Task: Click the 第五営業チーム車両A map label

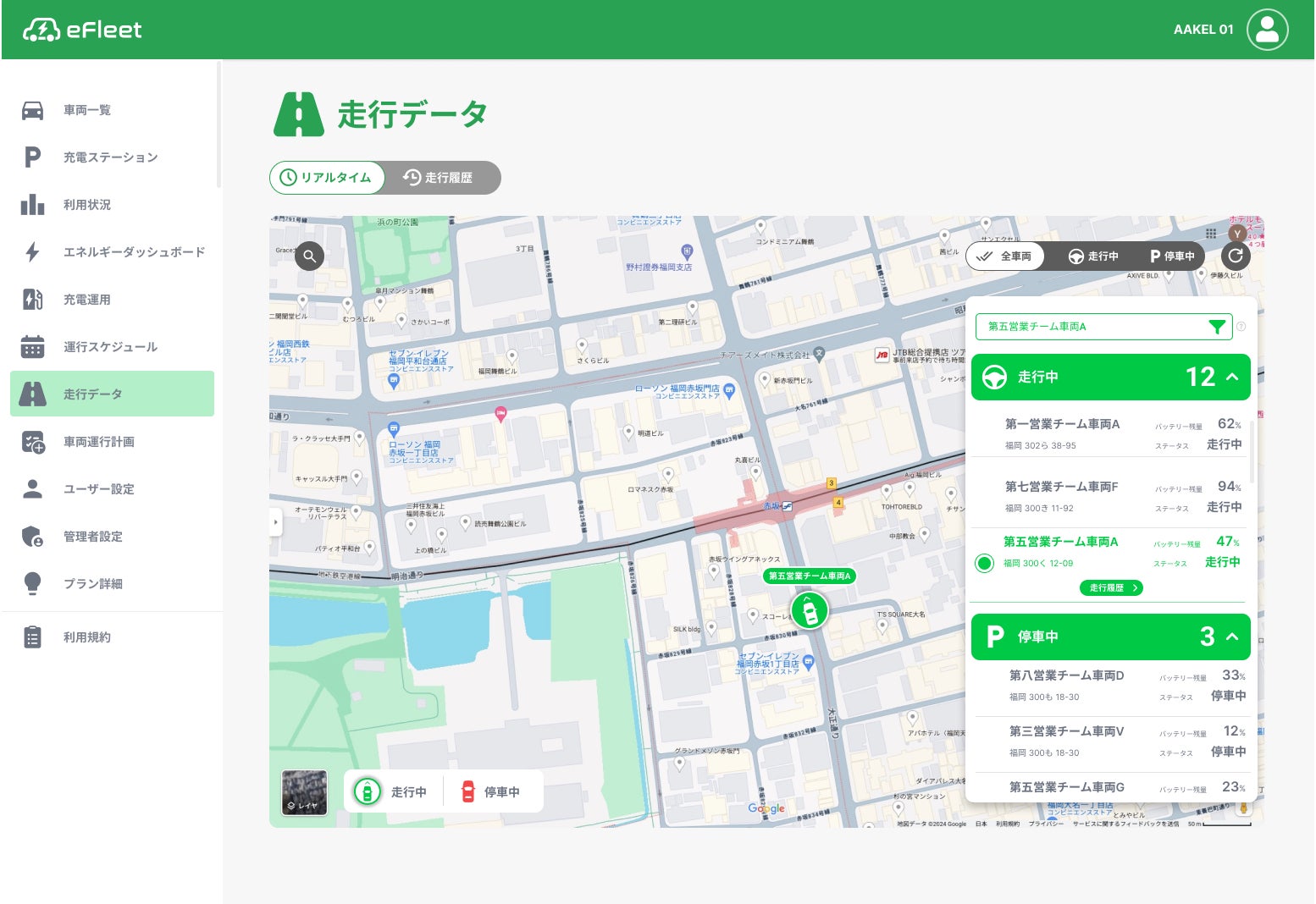Action: pos(810,576)
